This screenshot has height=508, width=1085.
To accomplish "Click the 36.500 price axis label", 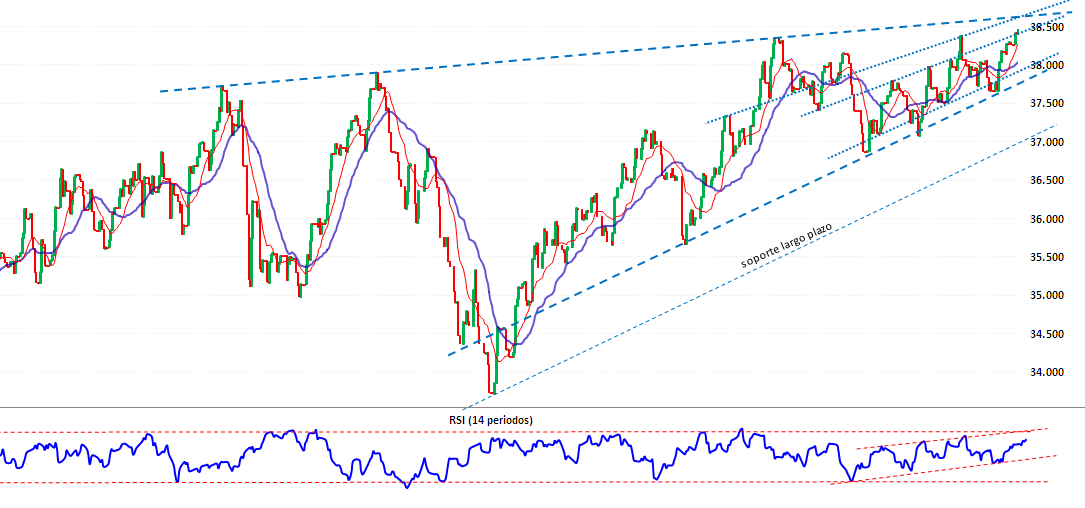I will tap(1046, 180).
